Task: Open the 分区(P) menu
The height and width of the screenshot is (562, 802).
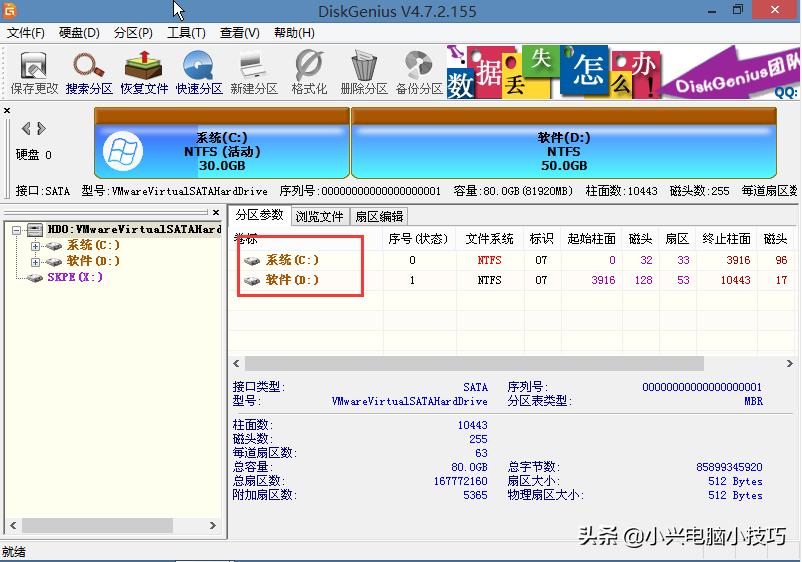Action: coord(133,33)
